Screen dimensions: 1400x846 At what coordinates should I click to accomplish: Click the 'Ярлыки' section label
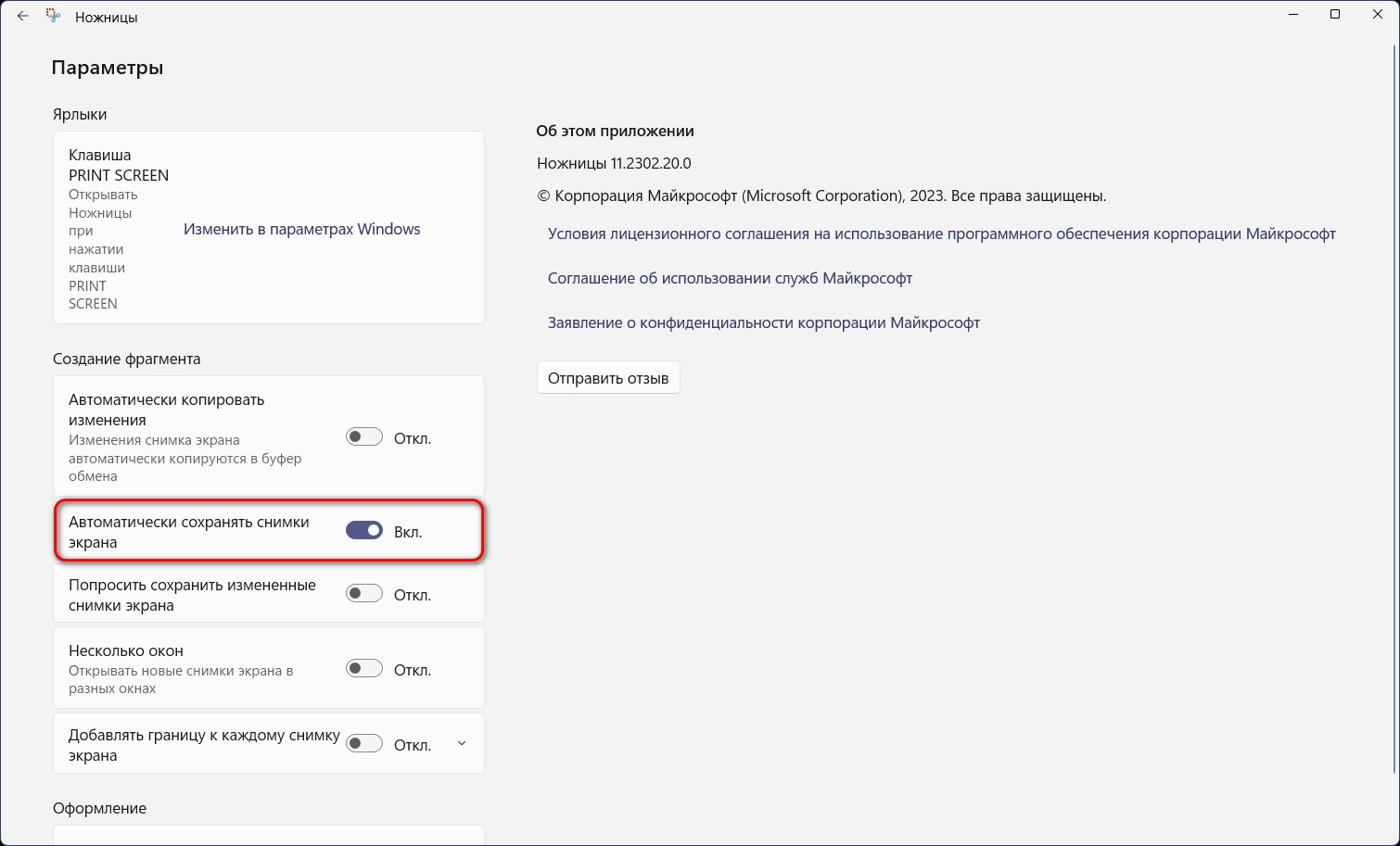pyautogui.click(x=80, y=114)
